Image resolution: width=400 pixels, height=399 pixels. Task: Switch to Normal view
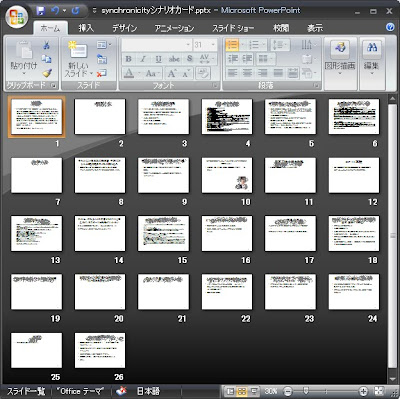pyautogui.click(x=230, y=391)
